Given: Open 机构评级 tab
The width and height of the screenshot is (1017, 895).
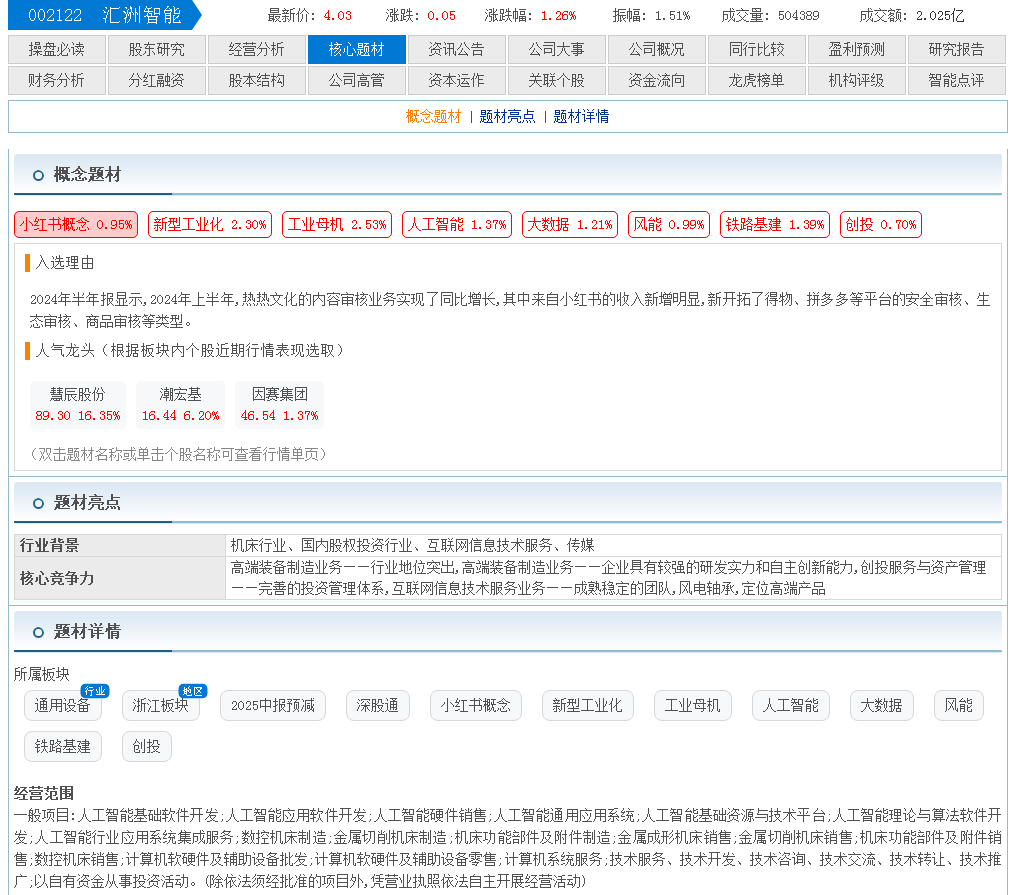Looking at the screenshot, I should click(x=856, y=81).
